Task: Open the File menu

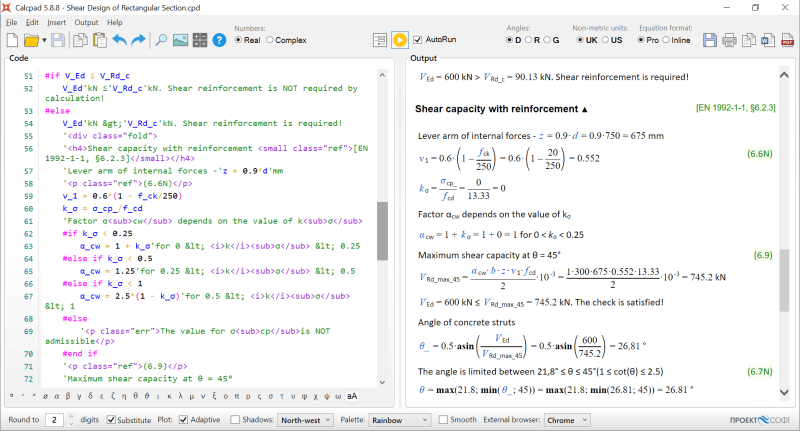Action: 12,22
